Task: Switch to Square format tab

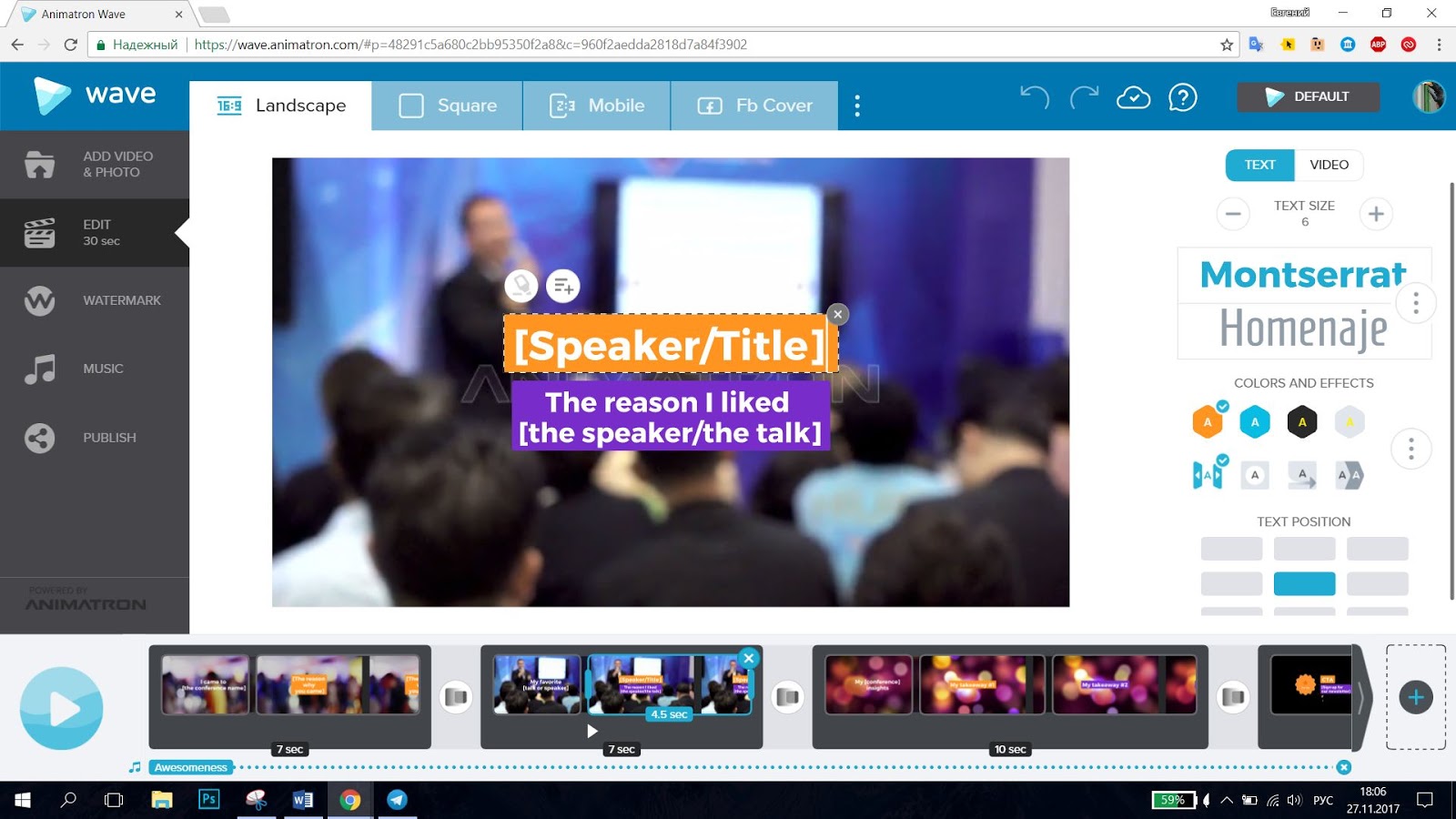Action: pos(448,106)
